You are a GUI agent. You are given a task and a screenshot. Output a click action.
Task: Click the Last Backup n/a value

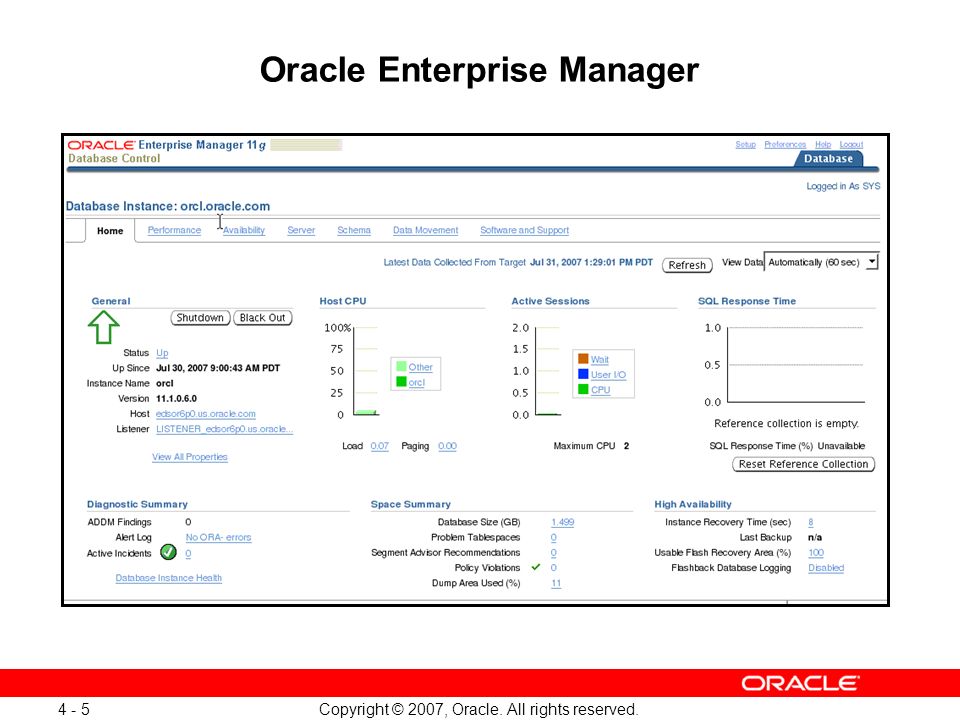point(815,538)
